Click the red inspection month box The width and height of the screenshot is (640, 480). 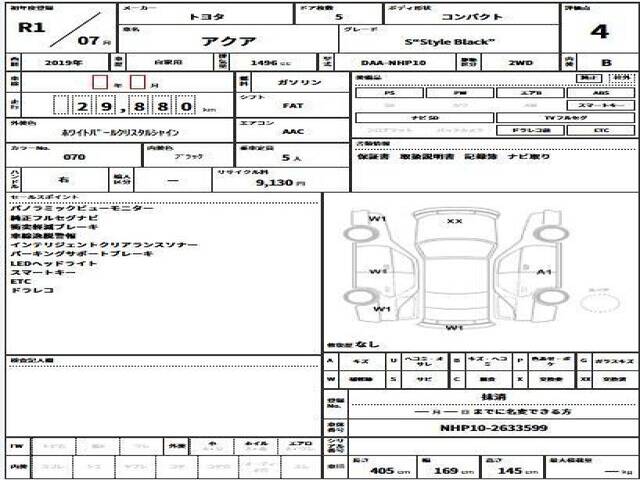click(139, 82)
